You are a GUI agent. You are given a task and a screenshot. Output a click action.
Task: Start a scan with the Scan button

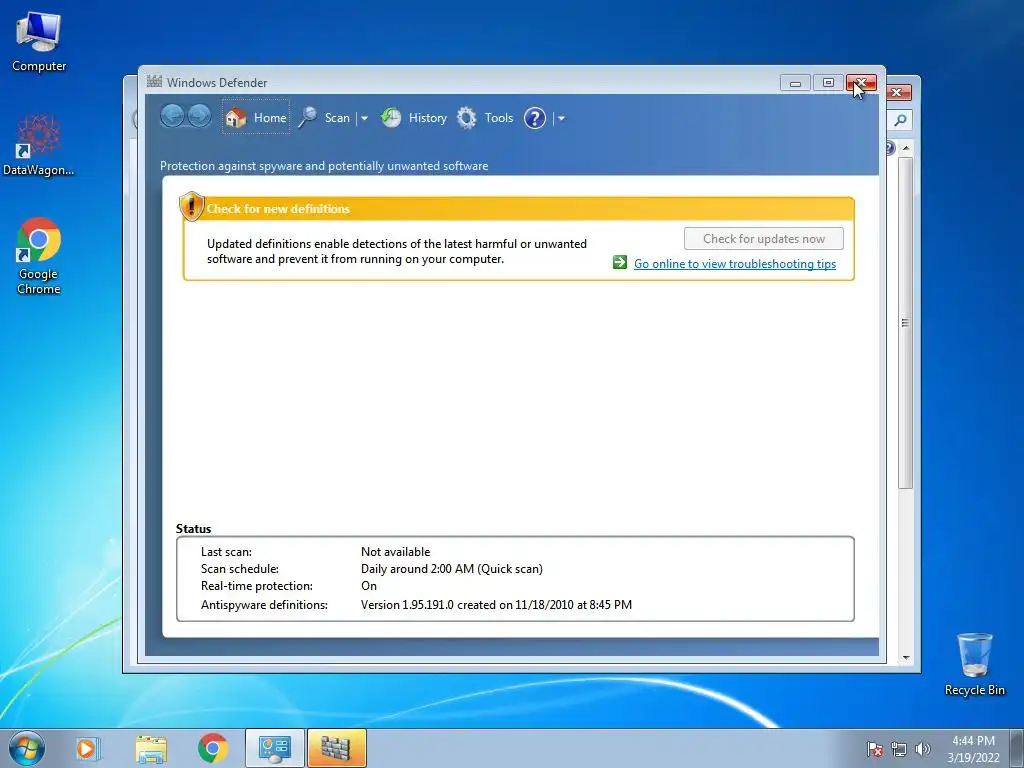pos(325,118)
